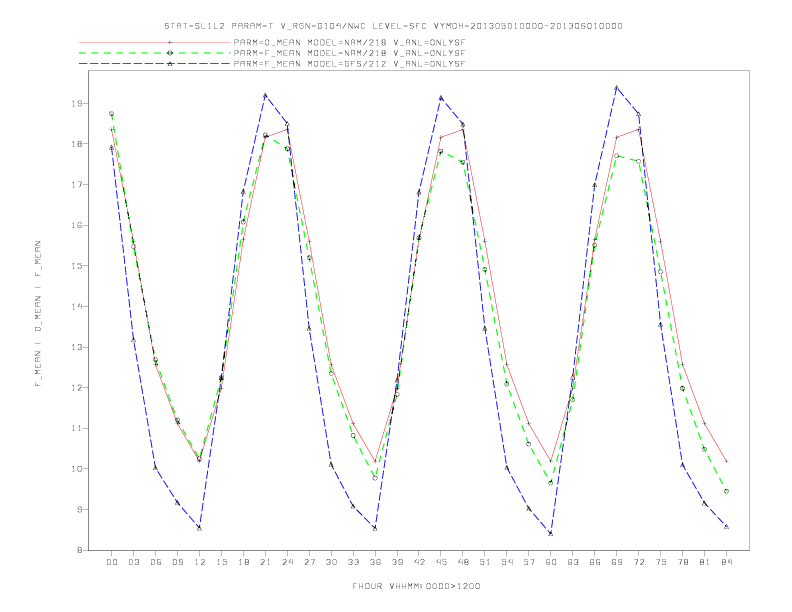Image resolution: width=792 pixels, height=612 pixels.
Task: Click blue GFS triangle peak at hour 21
Action: tap(265, 95)
